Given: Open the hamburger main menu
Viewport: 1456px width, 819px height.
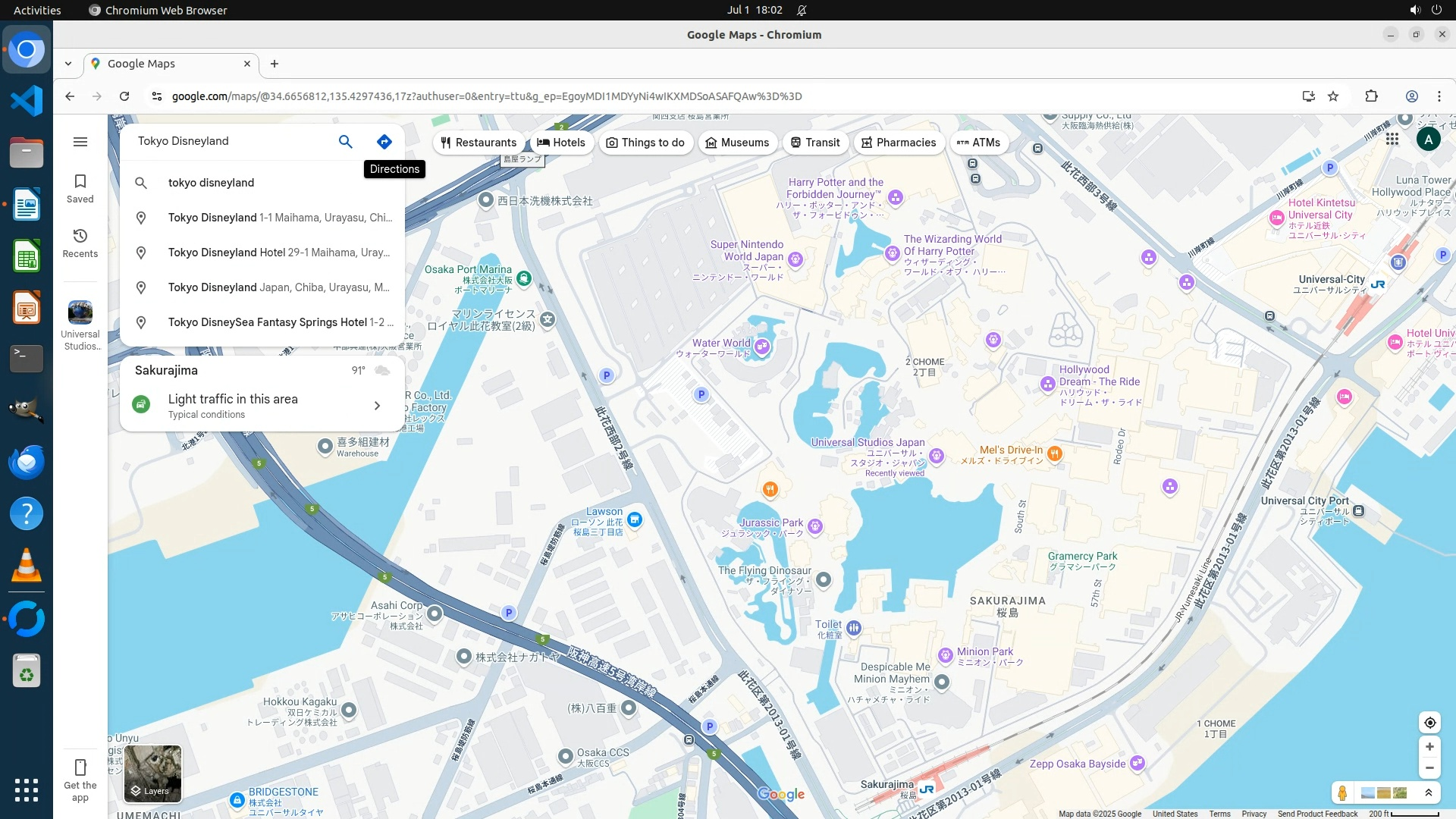Looking at the screenshot, I should [x=80, y=142].
